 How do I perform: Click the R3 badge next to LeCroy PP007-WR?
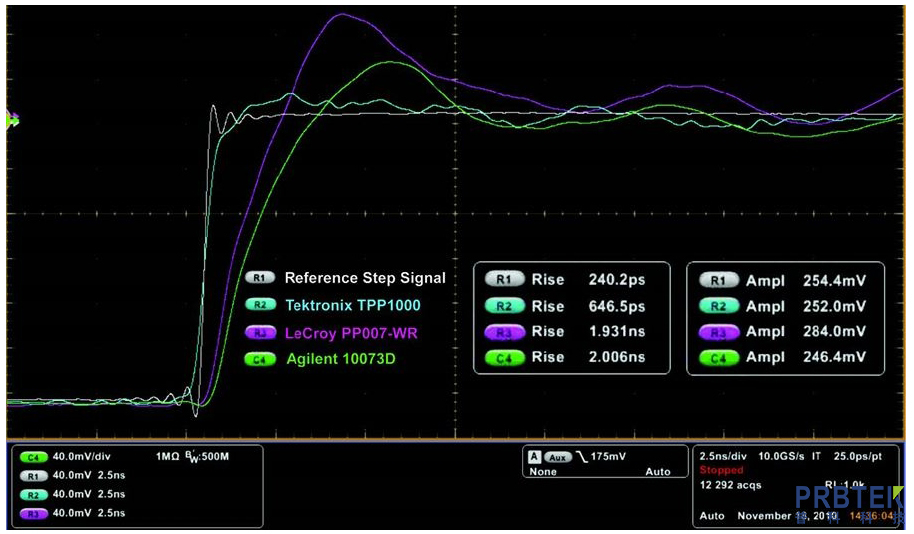pyautogui.click(x=260, y=332)
